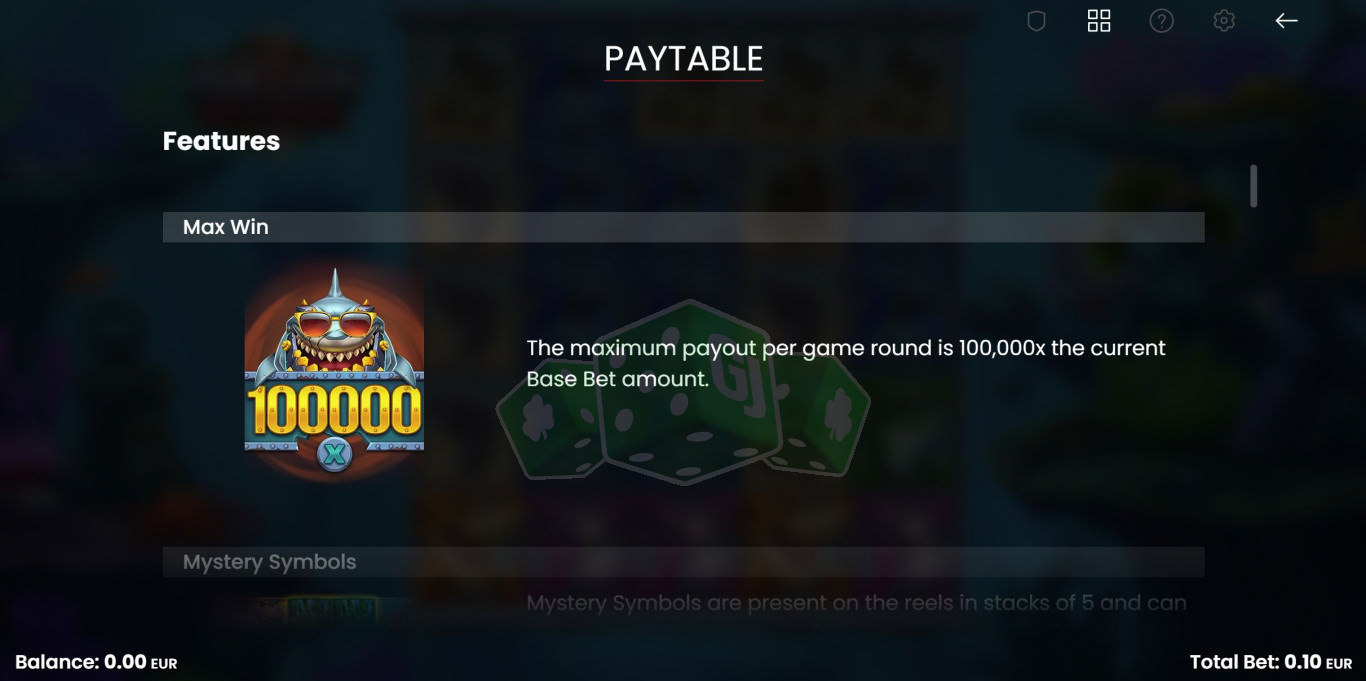Screen dimensions: 1366x681
Task: Click the green dice logo watermark
Action: point(684,392)
